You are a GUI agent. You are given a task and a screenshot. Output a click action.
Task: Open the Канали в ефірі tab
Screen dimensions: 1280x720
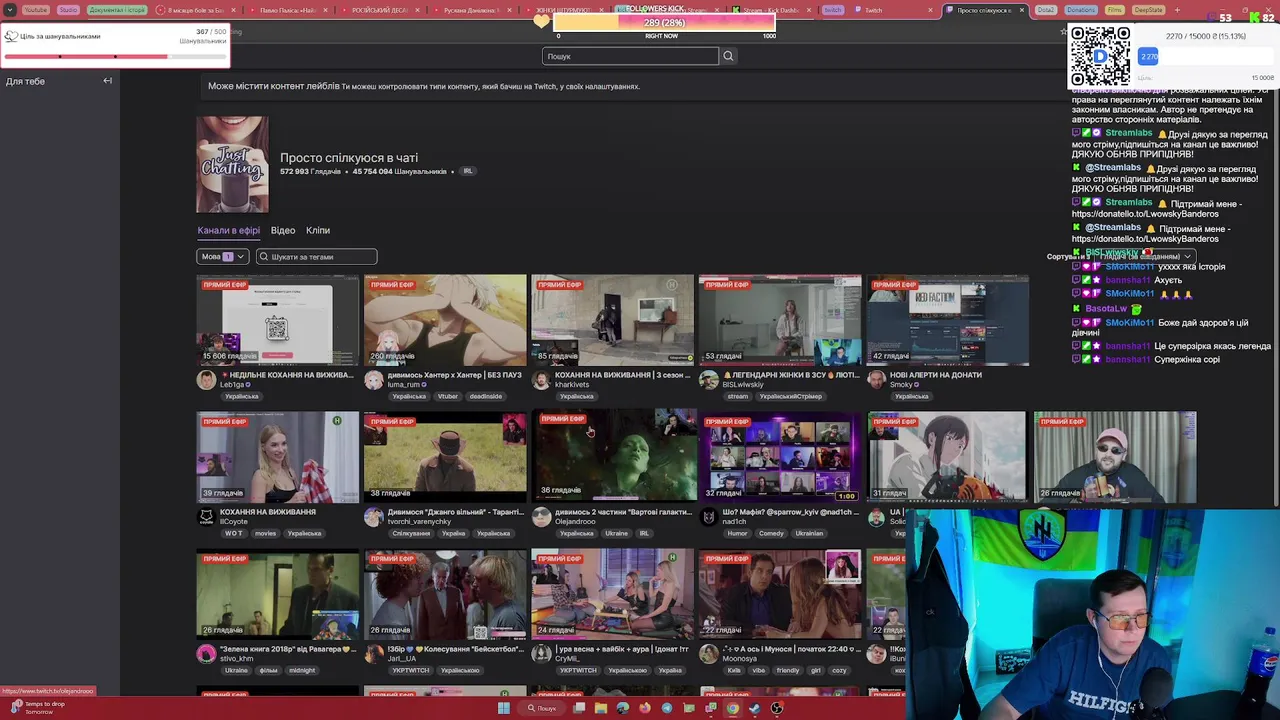228,231
